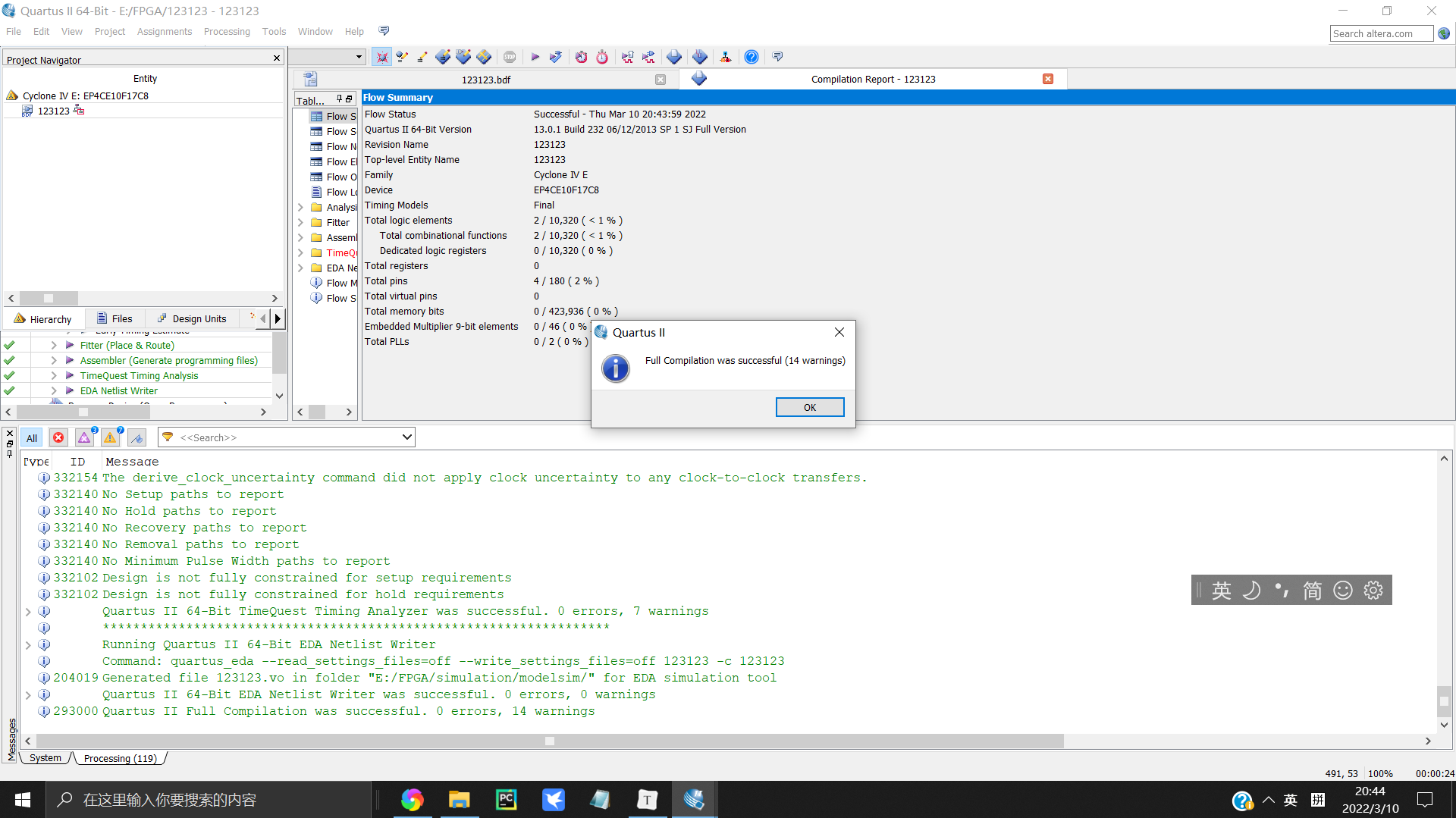Close the 123123.bdf tab
Viewport: 1456px width, 818px height.
pyautogui.click(x=661, y=80)
